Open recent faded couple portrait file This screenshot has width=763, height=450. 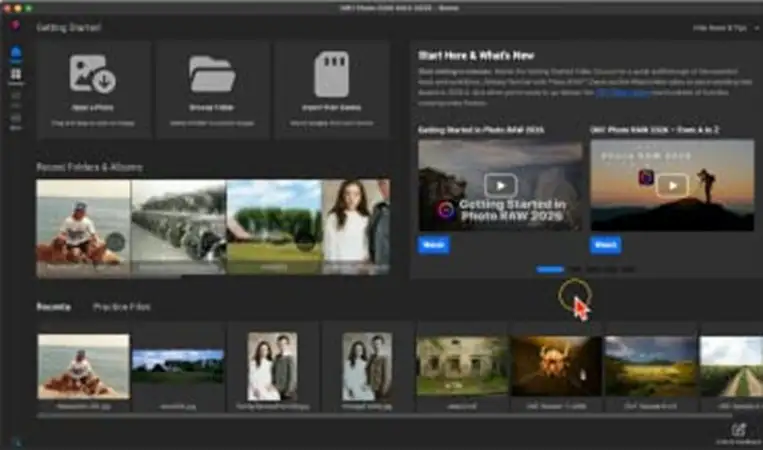(x=367, y=366)
